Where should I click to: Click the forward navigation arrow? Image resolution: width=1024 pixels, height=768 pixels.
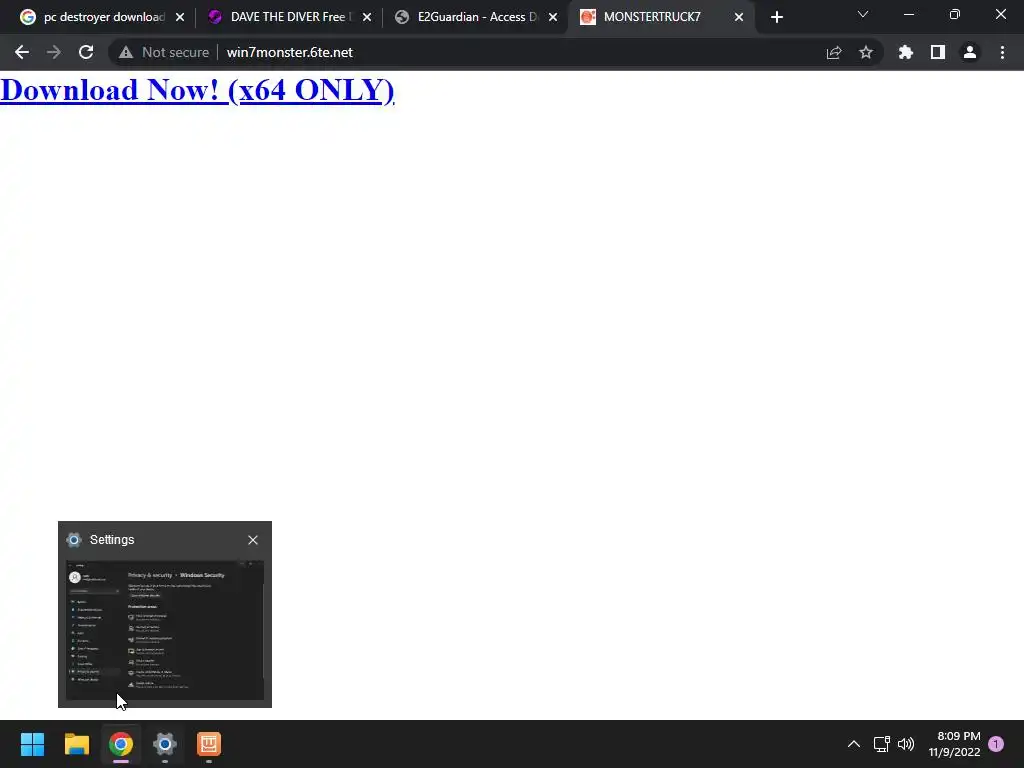(54, 52)
